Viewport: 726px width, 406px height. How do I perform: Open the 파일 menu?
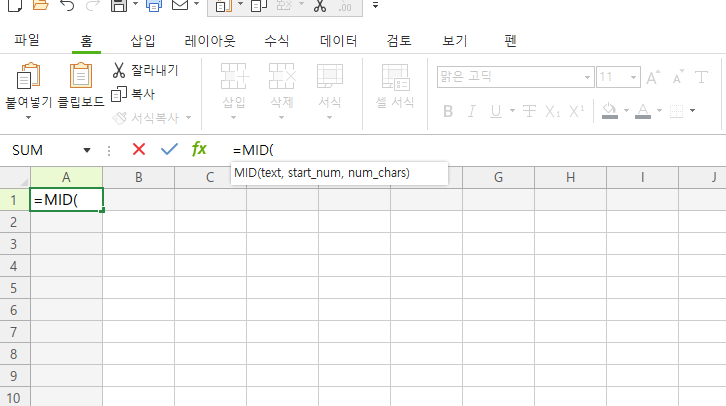point(27,40)
